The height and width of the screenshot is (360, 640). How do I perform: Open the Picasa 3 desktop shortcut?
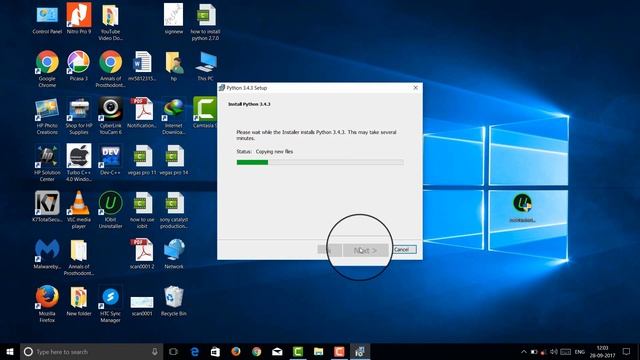pyautogui.click(x=79, y=66)
